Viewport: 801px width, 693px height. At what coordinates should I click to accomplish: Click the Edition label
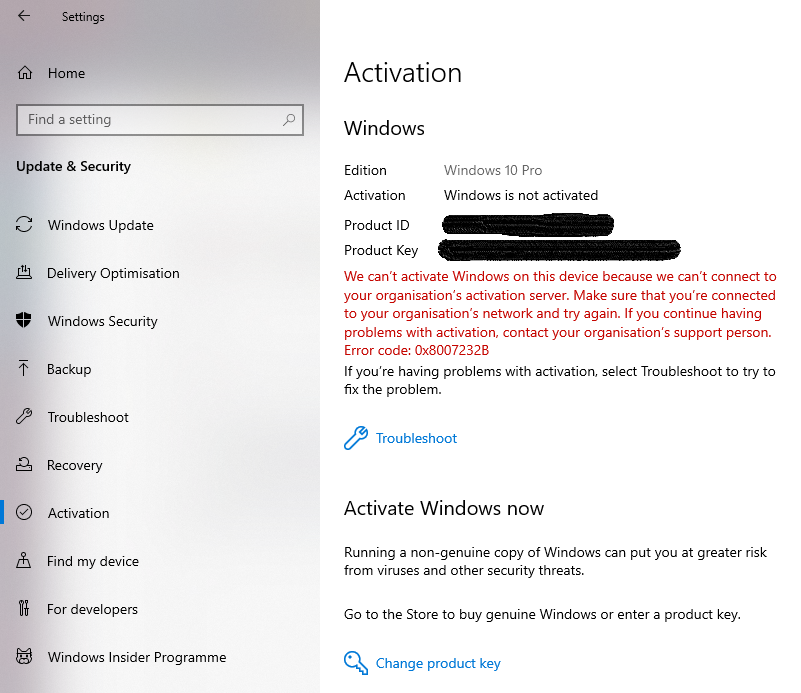(365, 170)
